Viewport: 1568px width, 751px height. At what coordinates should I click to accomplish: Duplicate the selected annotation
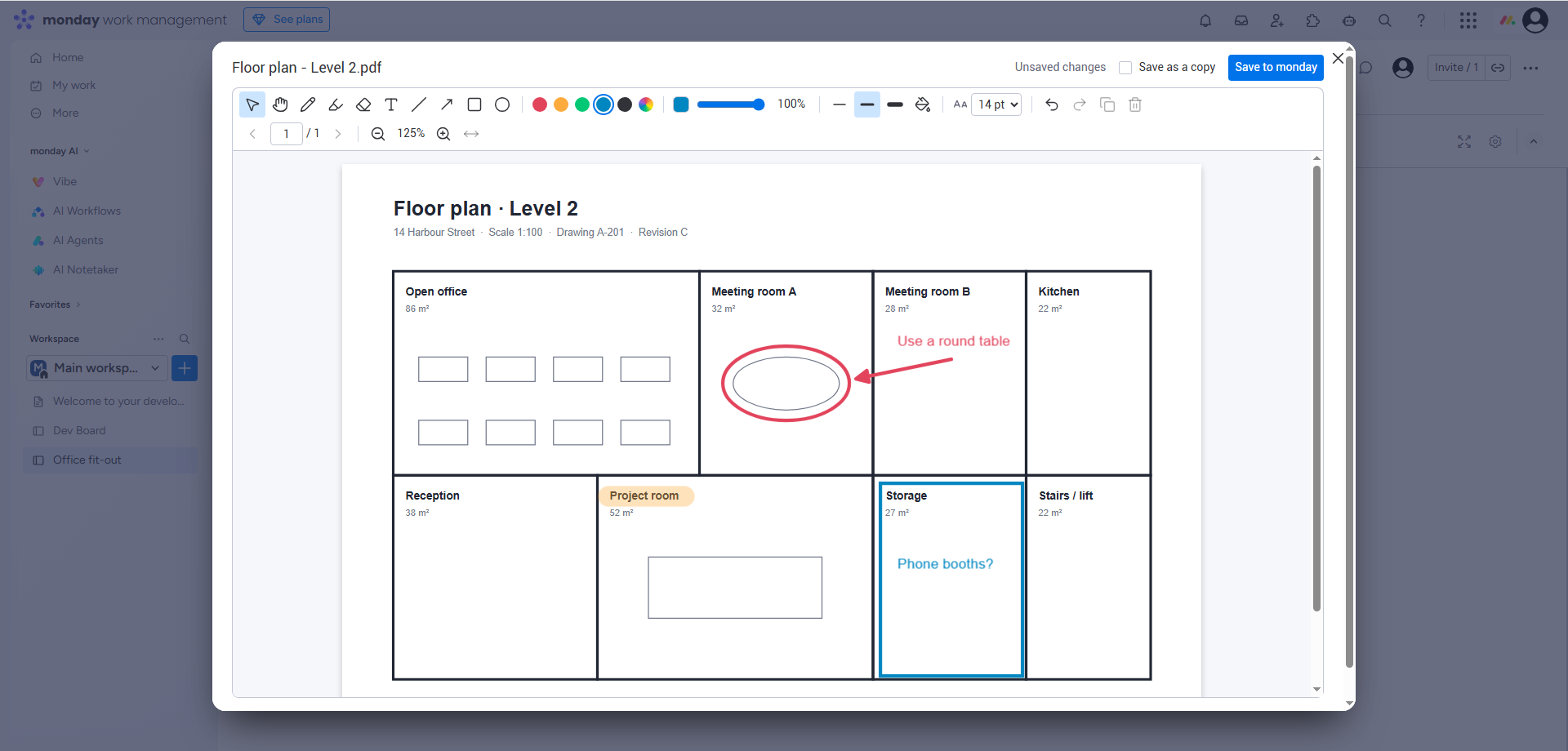1107,104
